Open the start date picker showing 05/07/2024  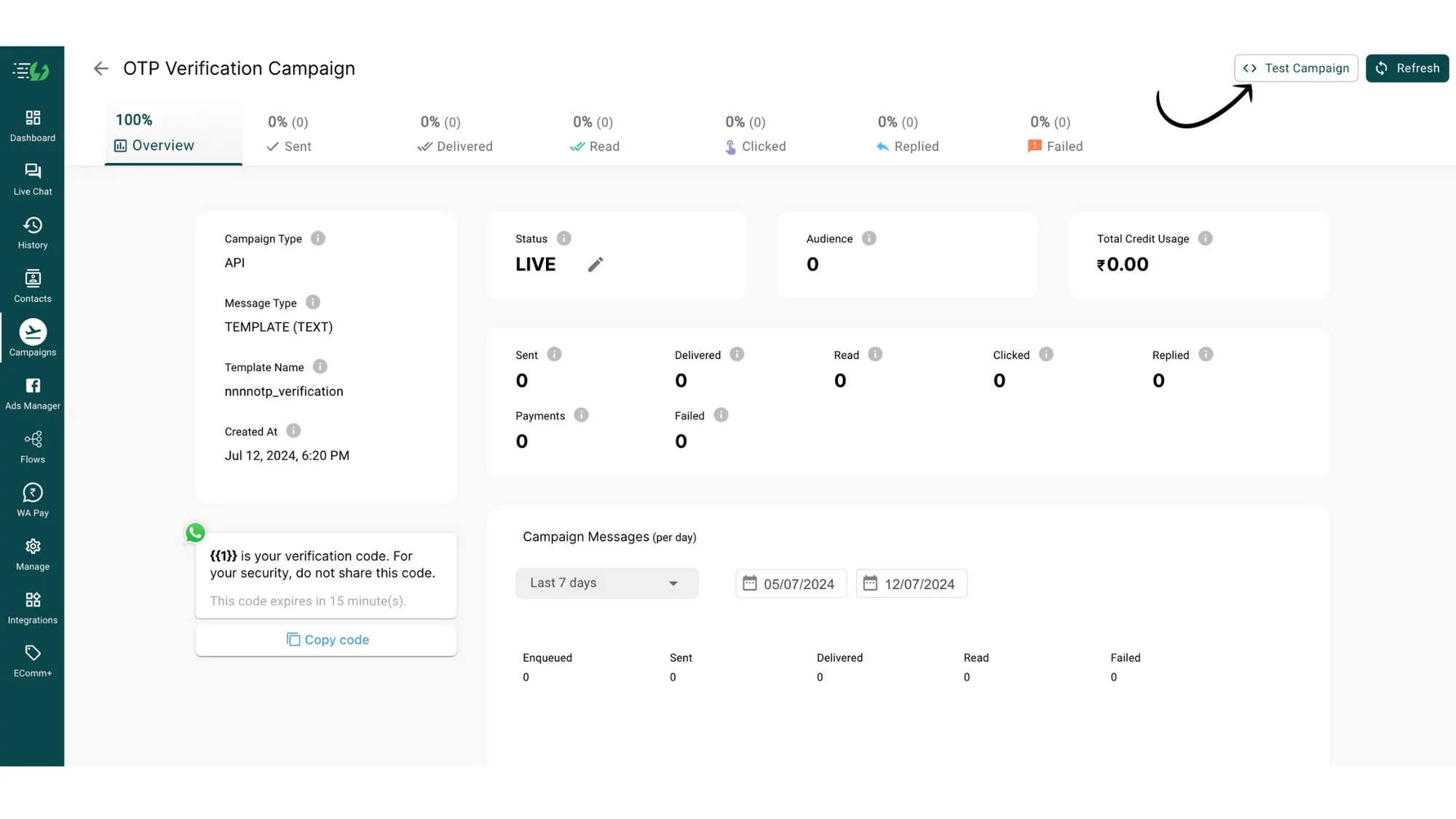tap(791, 584)
